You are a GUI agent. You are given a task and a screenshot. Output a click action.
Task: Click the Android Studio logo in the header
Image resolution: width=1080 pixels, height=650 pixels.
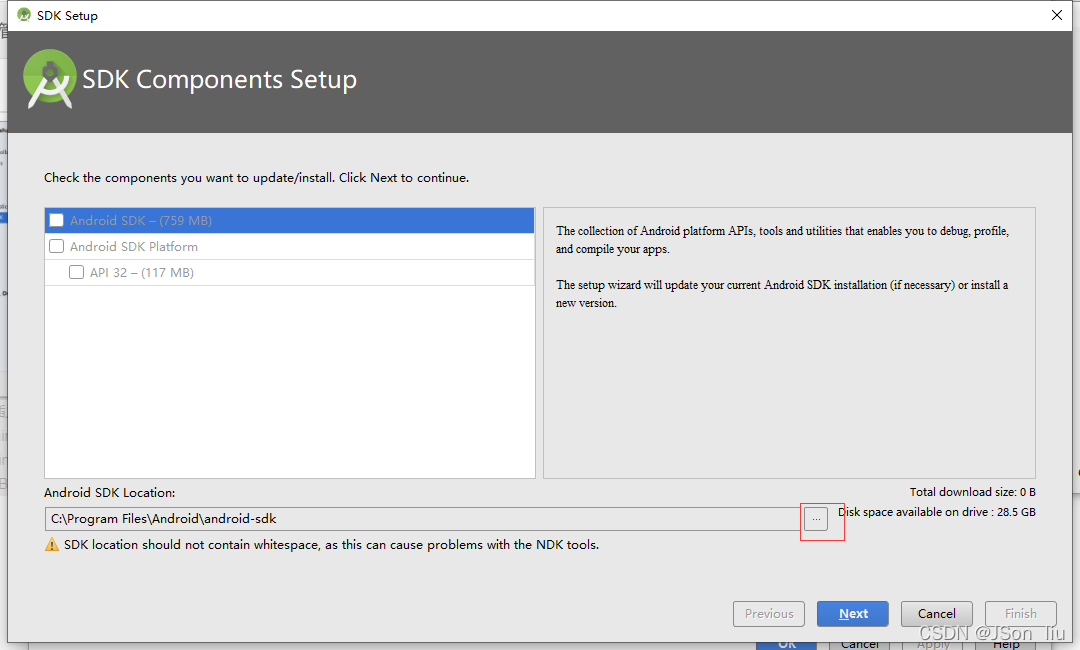click(x=49, y=79)
